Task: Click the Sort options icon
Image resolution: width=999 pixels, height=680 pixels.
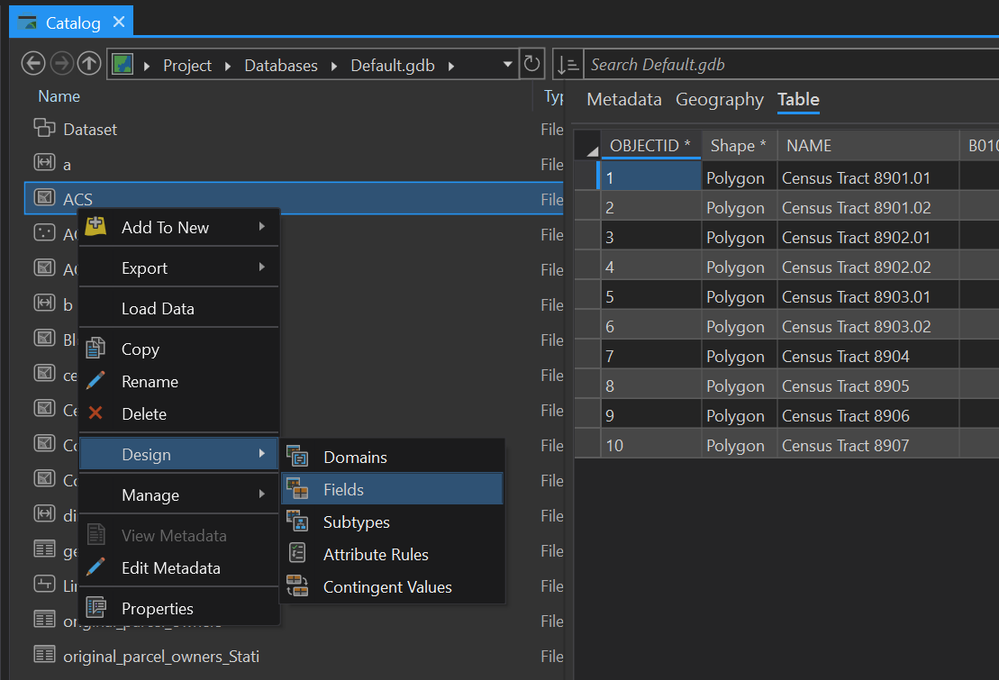Action: 566,64
